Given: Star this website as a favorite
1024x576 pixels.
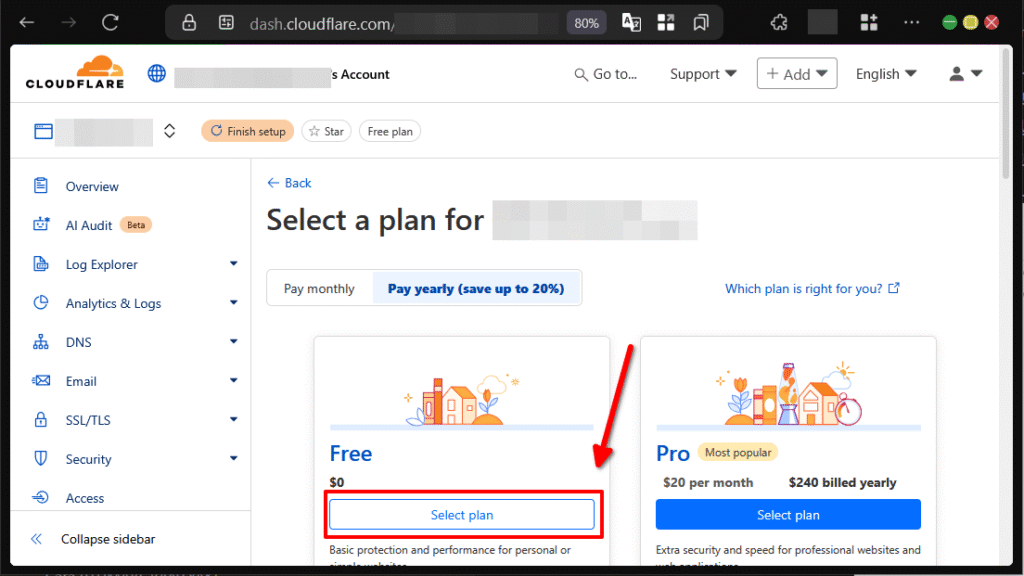Looking at the screenshot, I should [326, 130].
